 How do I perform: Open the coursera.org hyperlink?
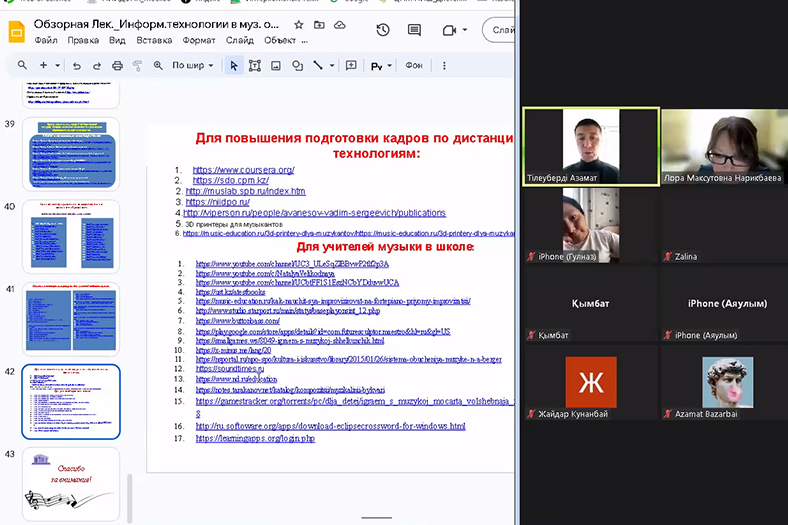pyautogui.click(x=243, y=170)
